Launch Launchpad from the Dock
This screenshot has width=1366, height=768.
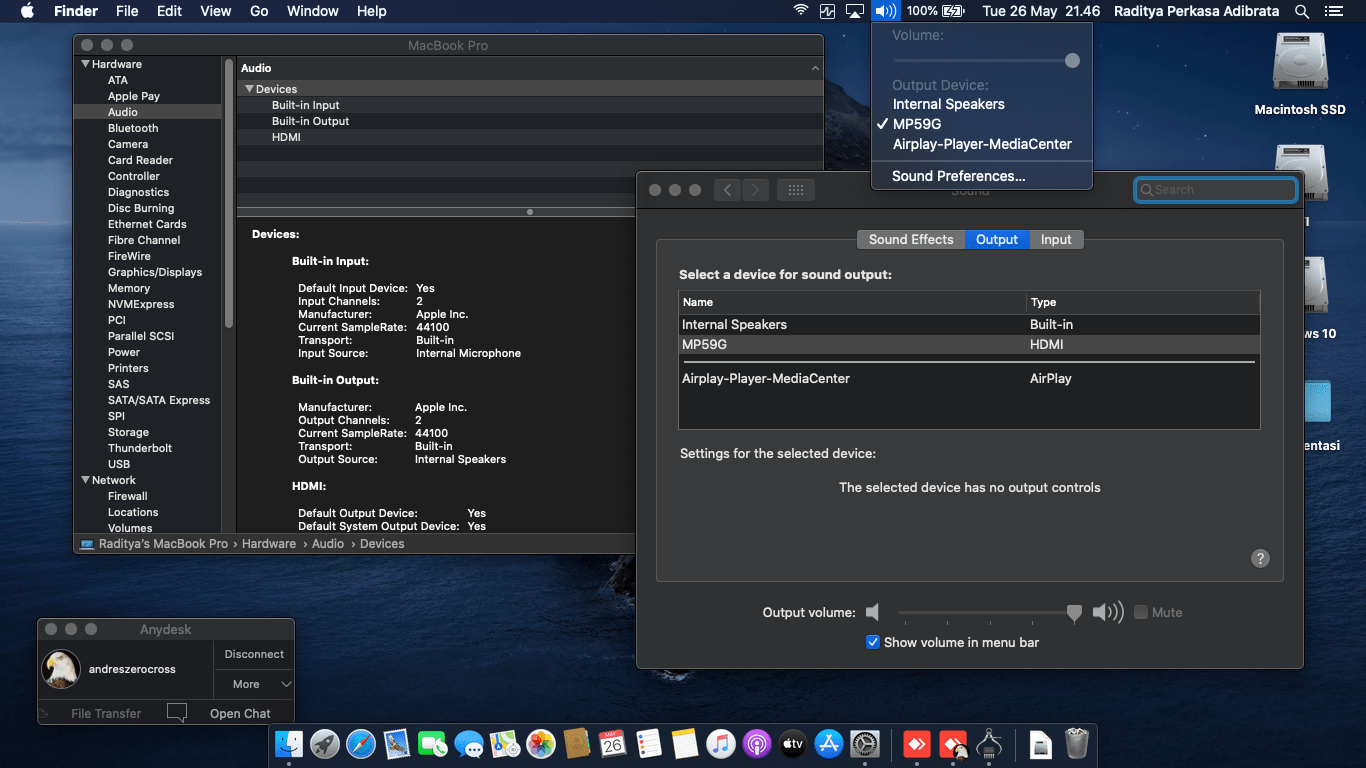325,744
